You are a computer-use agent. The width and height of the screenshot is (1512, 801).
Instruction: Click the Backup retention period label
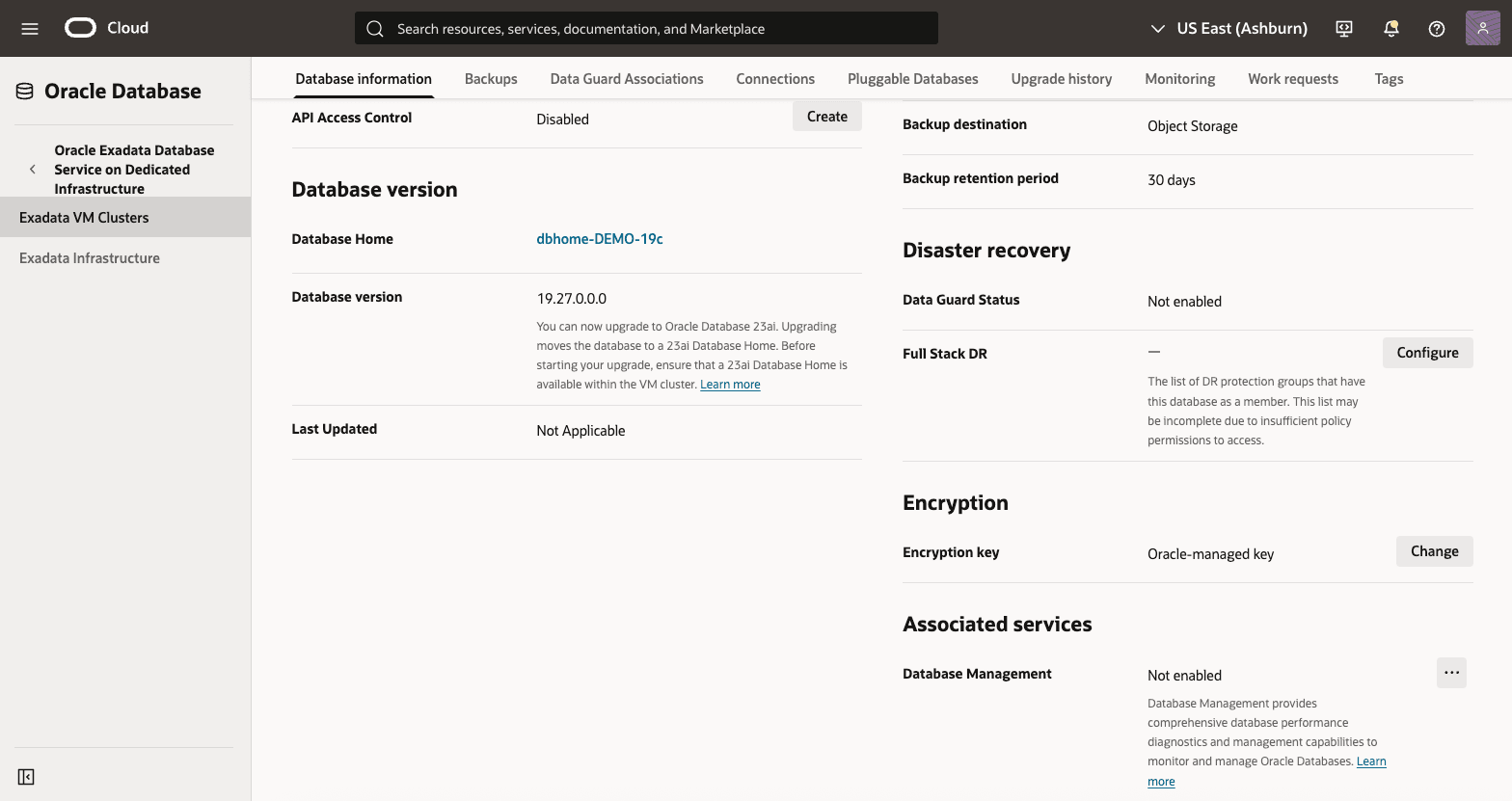pos(981,178)
